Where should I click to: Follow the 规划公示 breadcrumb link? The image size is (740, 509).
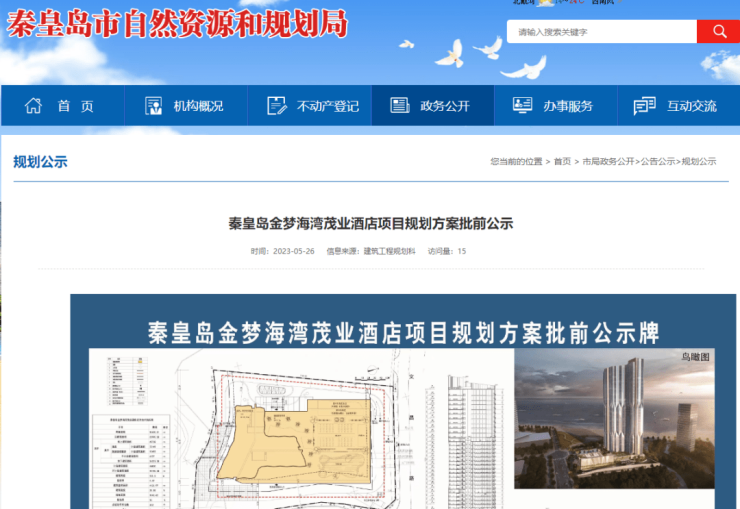[x=698, y=161]
